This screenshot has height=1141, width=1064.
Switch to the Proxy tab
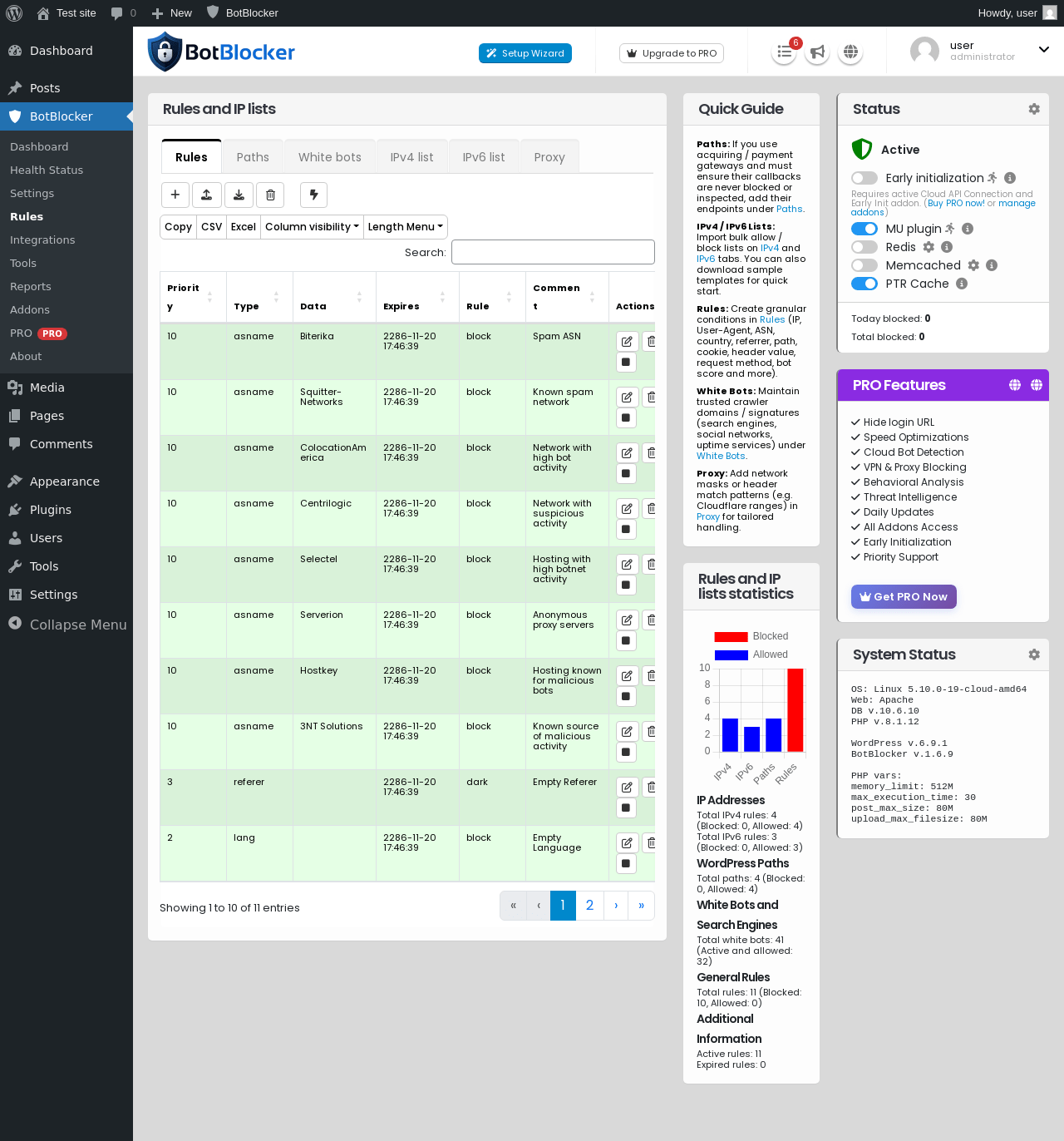point(549,157)
